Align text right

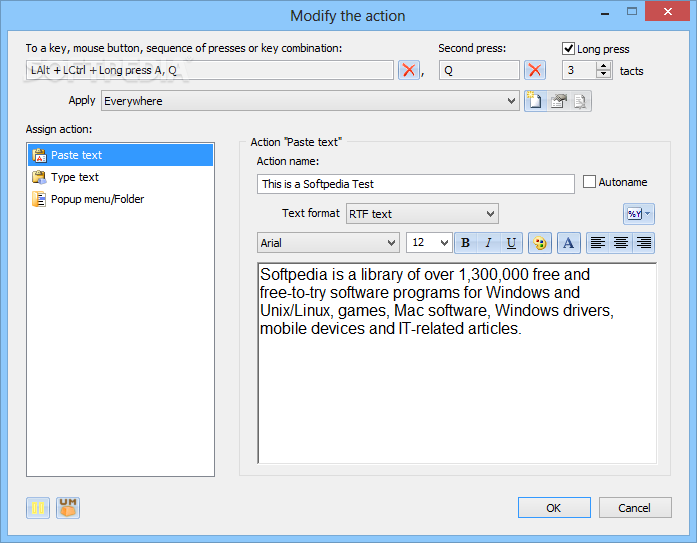643,243
